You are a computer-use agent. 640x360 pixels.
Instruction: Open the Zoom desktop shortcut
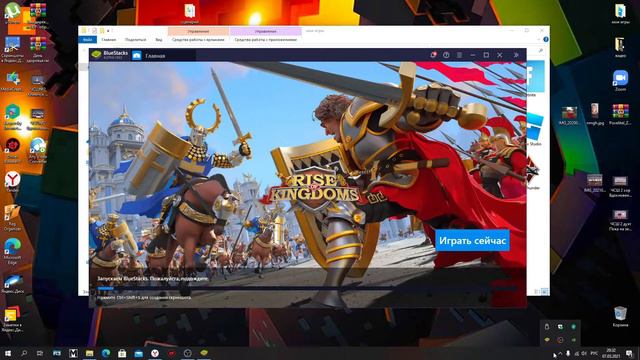pos(620,80)
